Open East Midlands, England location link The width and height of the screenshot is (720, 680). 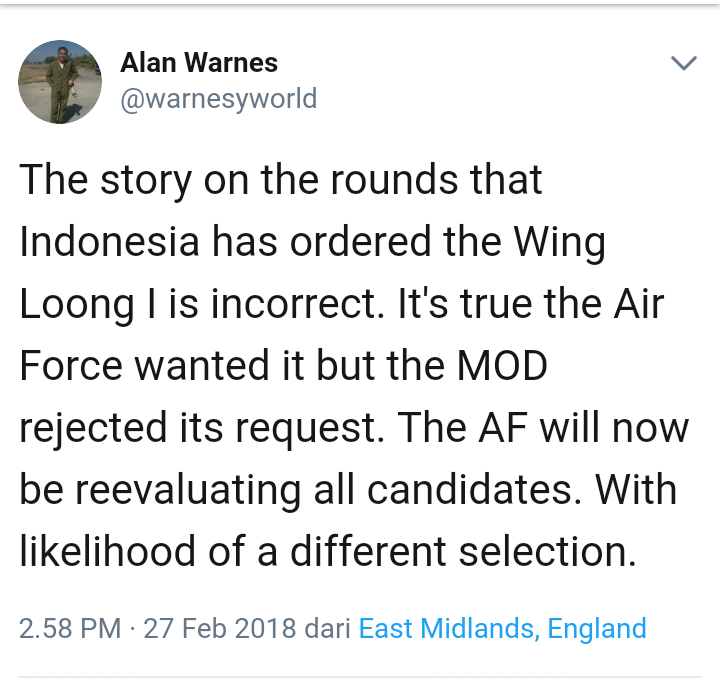502,628
